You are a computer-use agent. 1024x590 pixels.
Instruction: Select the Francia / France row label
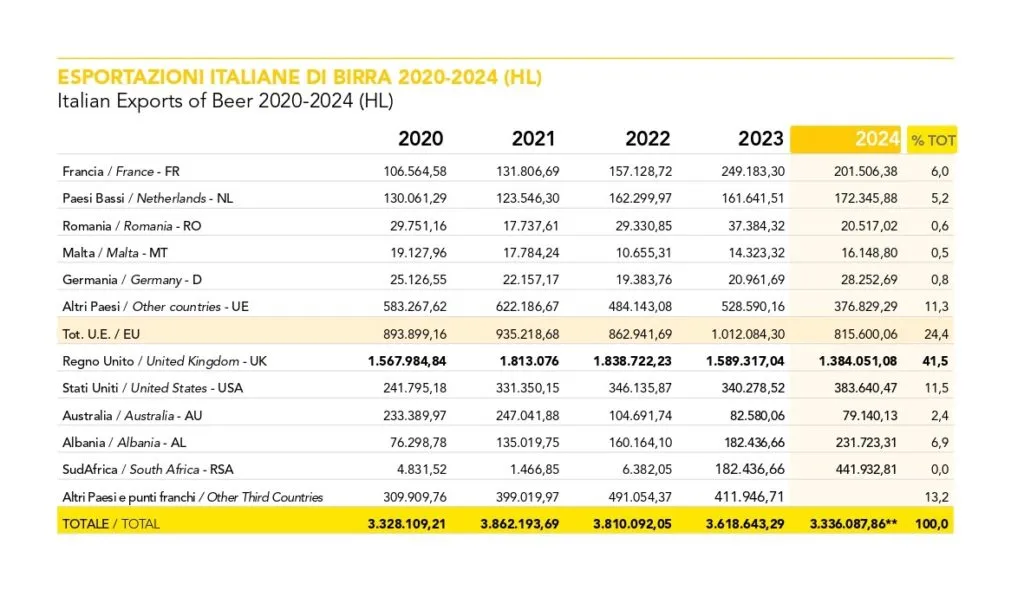pos(120,171)
